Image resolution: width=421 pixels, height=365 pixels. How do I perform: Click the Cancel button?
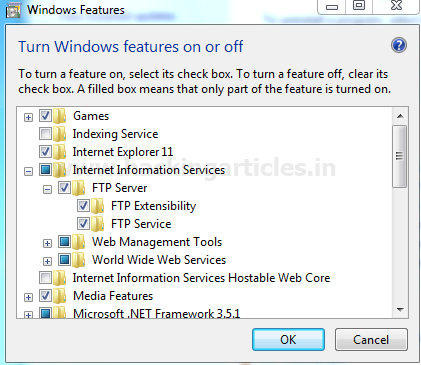coord(371,340)
